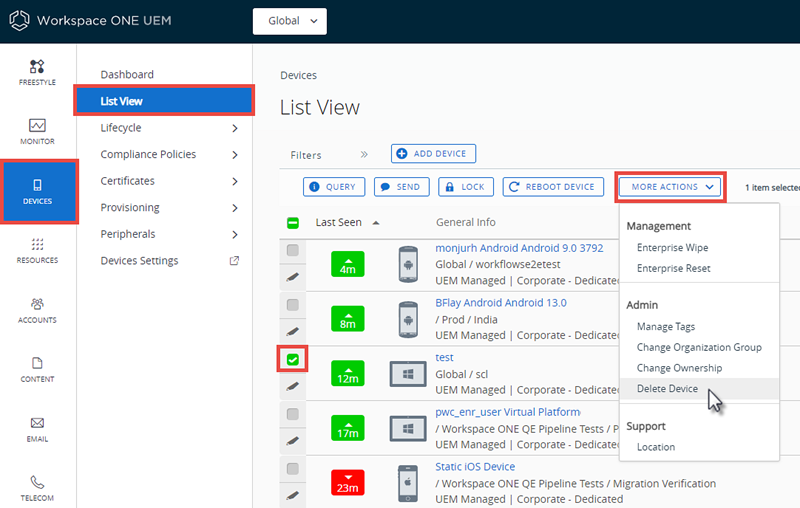
Task: Click the Send button
Action: pyautogui.click(x=402, y=187)
